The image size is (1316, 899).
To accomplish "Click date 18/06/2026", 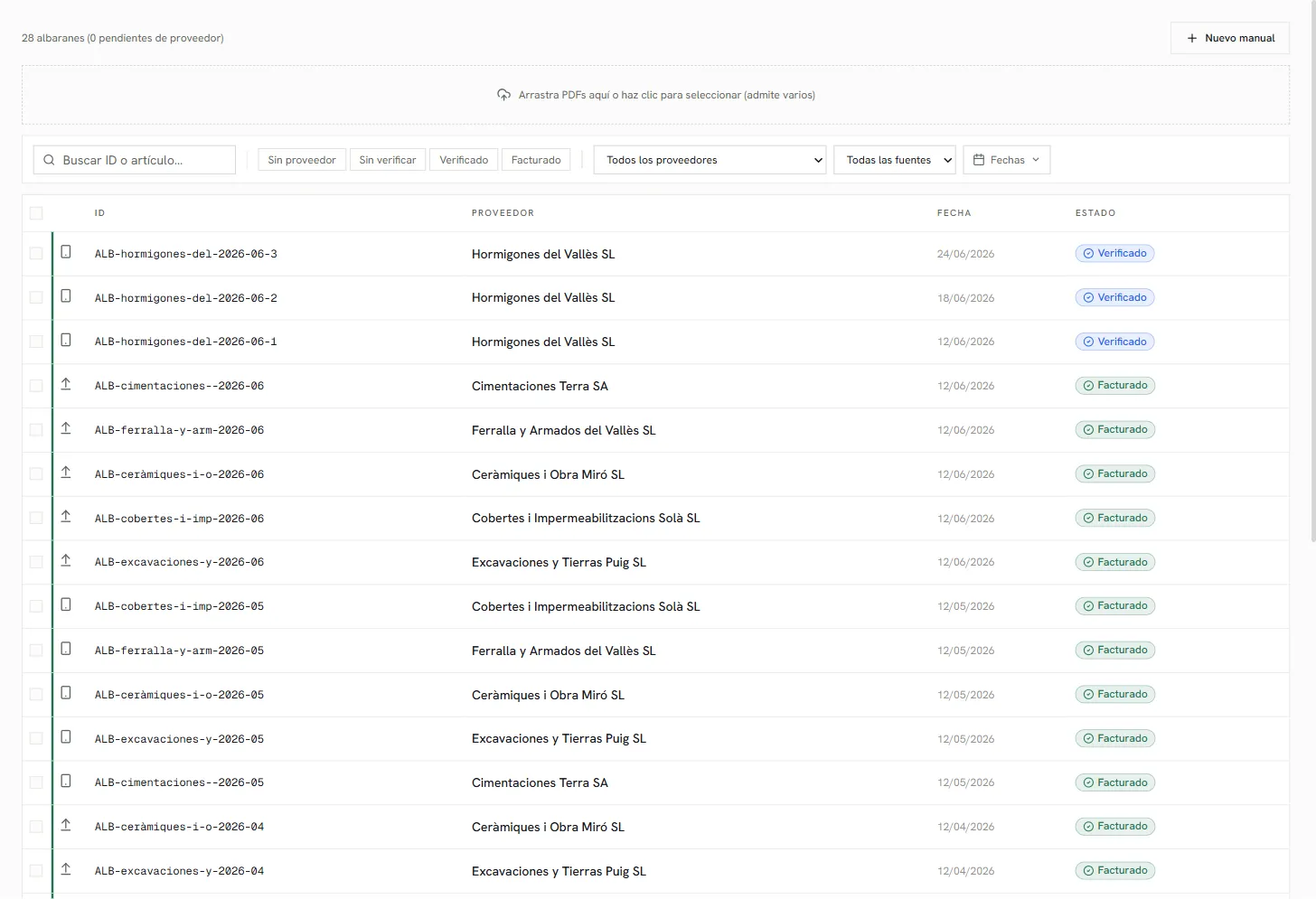I will pos(965,298).
